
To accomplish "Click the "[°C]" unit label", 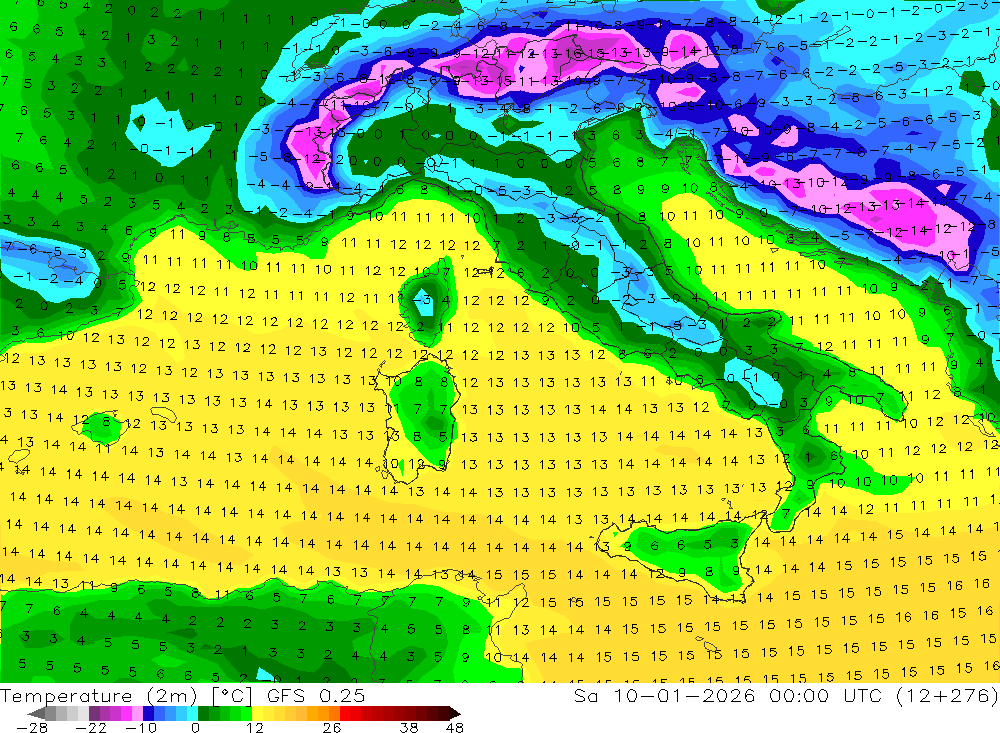I will click(x=232, y=696).
